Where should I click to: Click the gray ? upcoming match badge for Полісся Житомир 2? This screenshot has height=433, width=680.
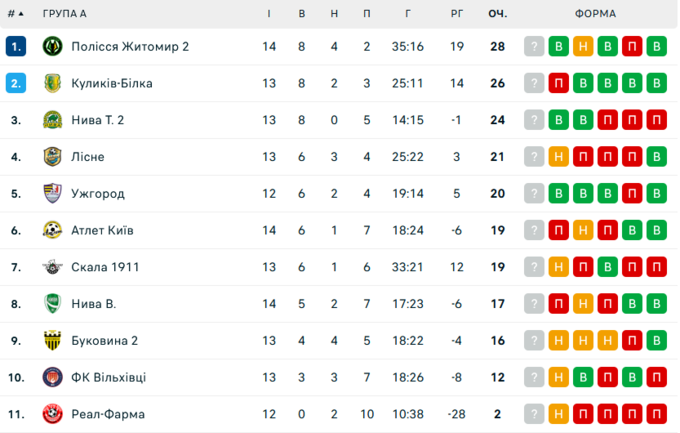click(x=535, y=47)
